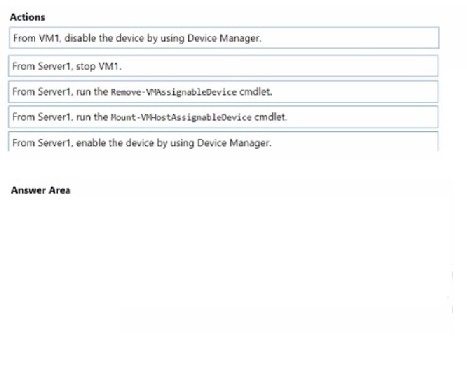
Task: Click the 'Answer Area' heading
Action: tap(41, 190)
